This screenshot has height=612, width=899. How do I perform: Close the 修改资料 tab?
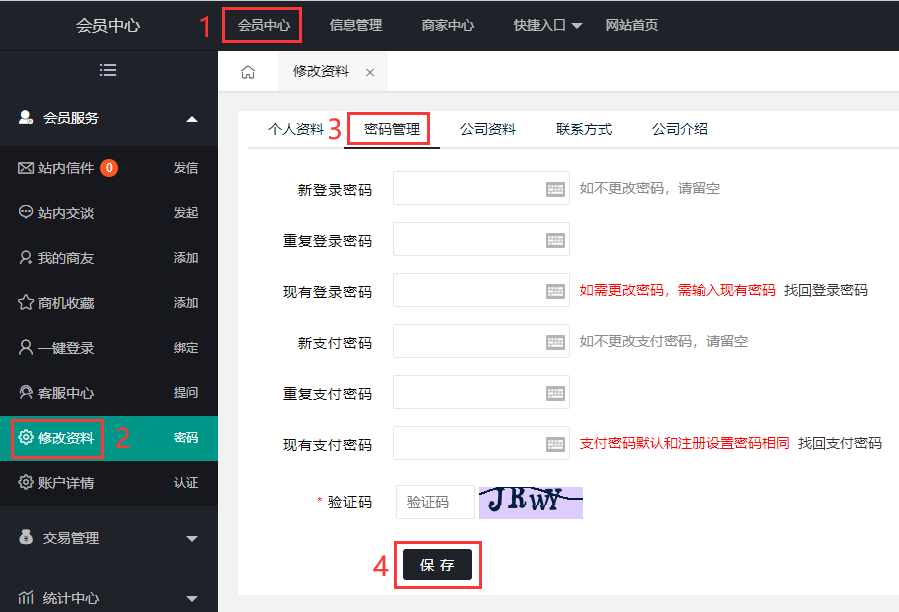pyautogui.click(x=370, y=72)
